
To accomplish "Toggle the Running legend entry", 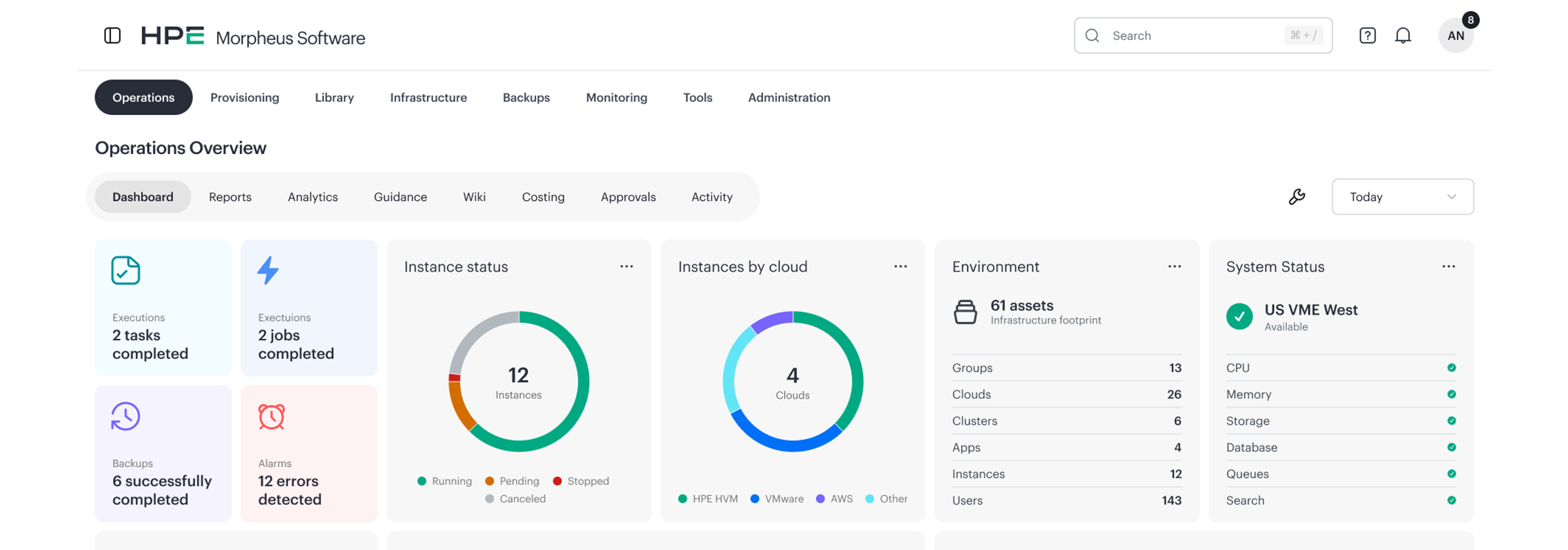I will pos(444,481).
